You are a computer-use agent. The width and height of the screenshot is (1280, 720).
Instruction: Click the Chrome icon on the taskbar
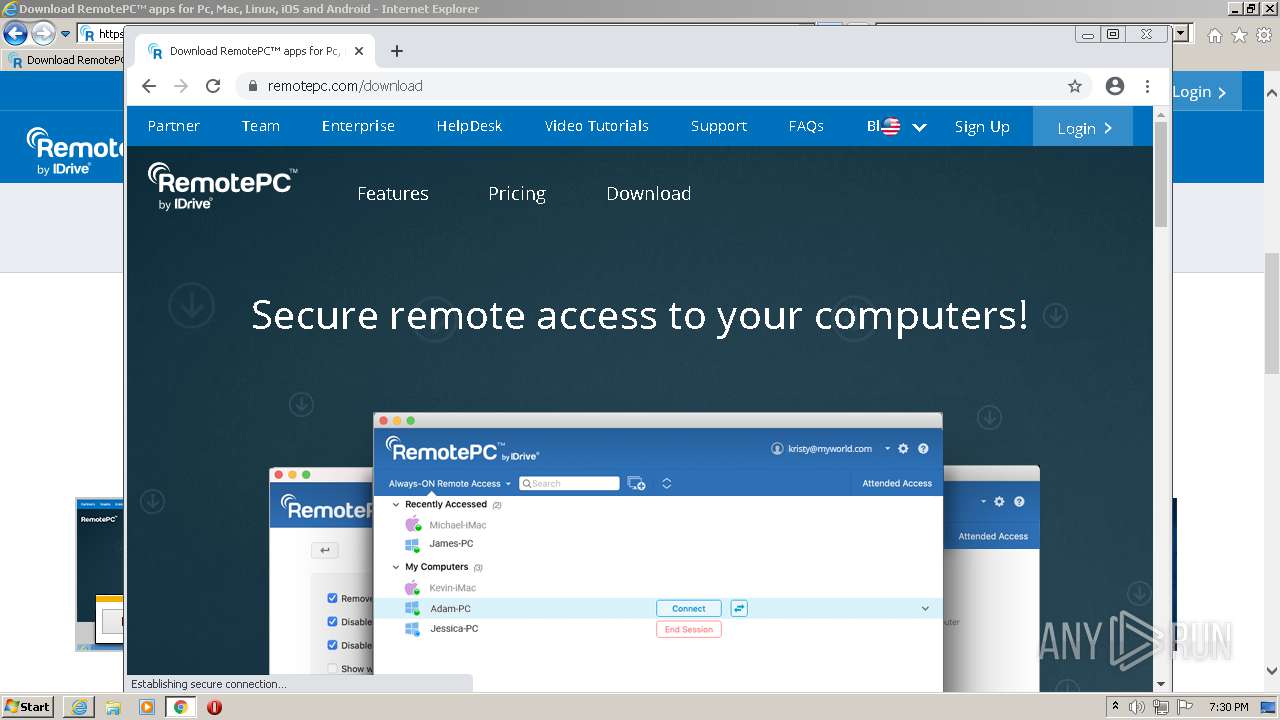pos(180,707)
